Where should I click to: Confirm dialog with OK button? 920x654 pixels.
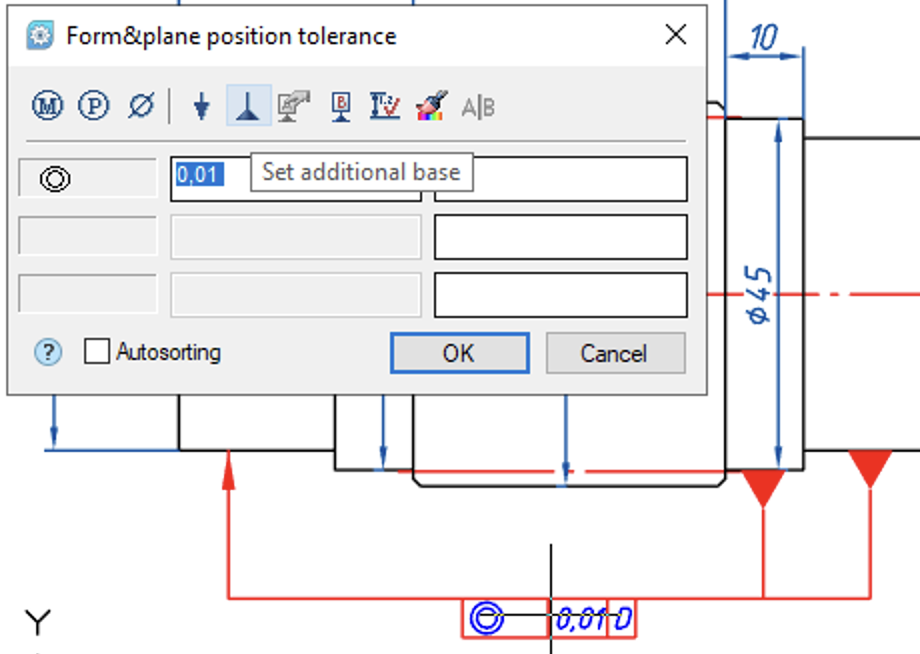coord(459,353)
